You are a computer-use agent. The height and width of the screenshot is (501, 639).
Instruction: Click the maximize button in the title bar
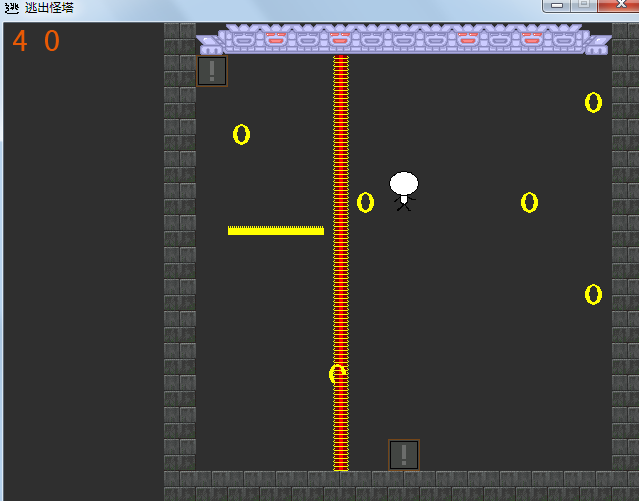[584, 5]
